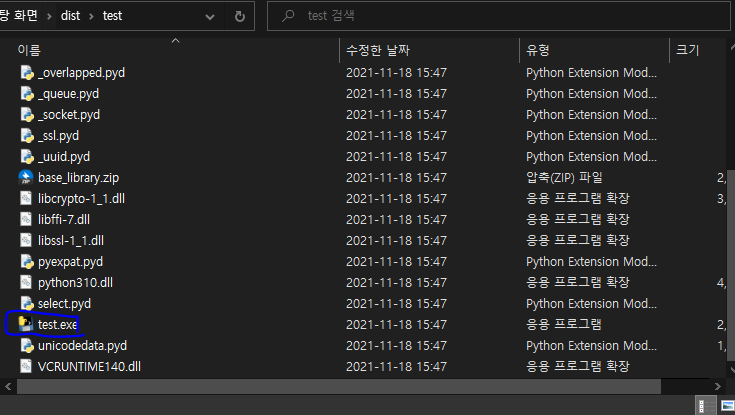Click the python310.dll file icon
Image resolution: width=735 pixels, height=415 pixels.
pos(26,283)
